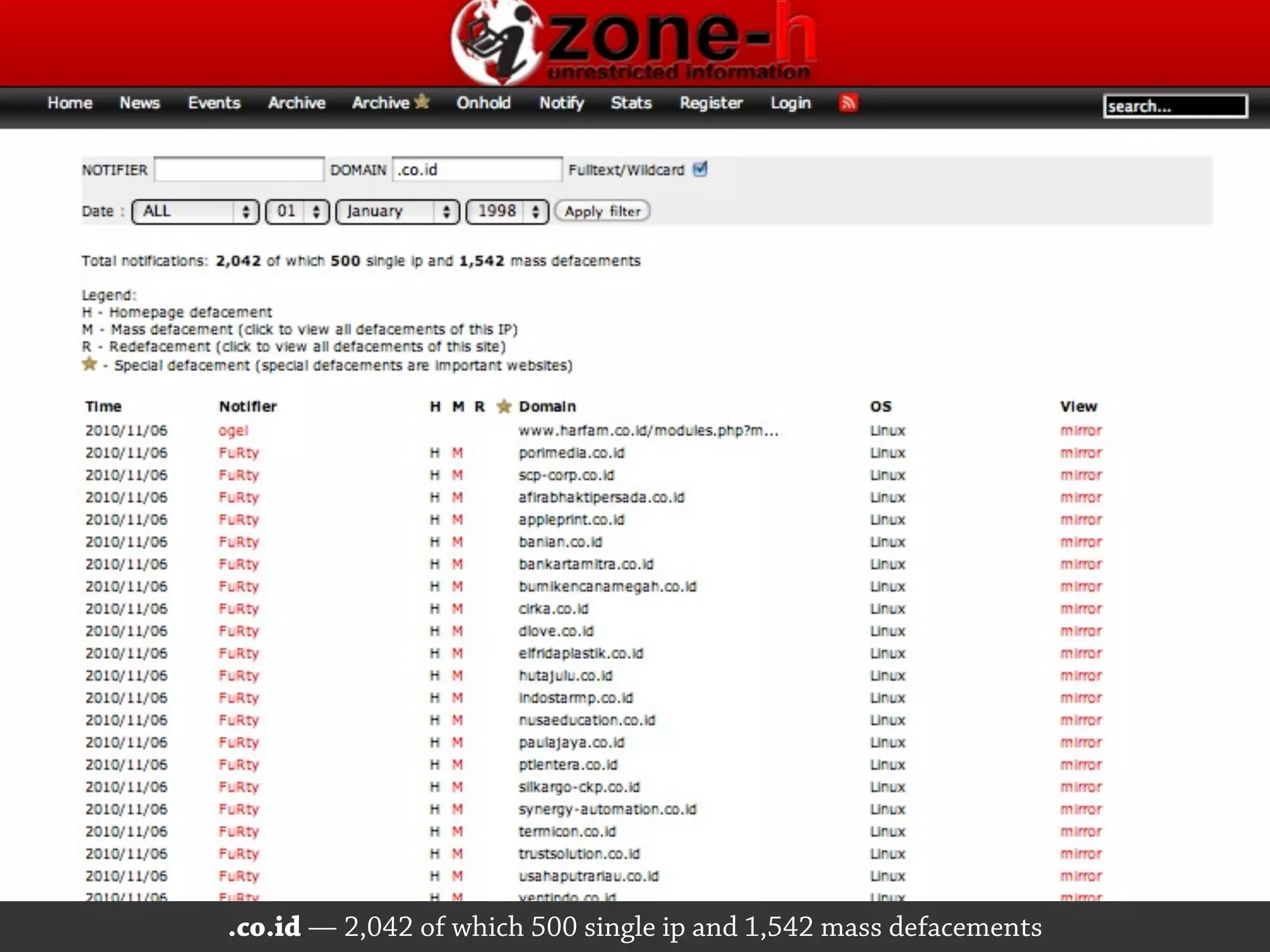Click the Apply filter button
1270x952 pixels.
coord(602,211)
